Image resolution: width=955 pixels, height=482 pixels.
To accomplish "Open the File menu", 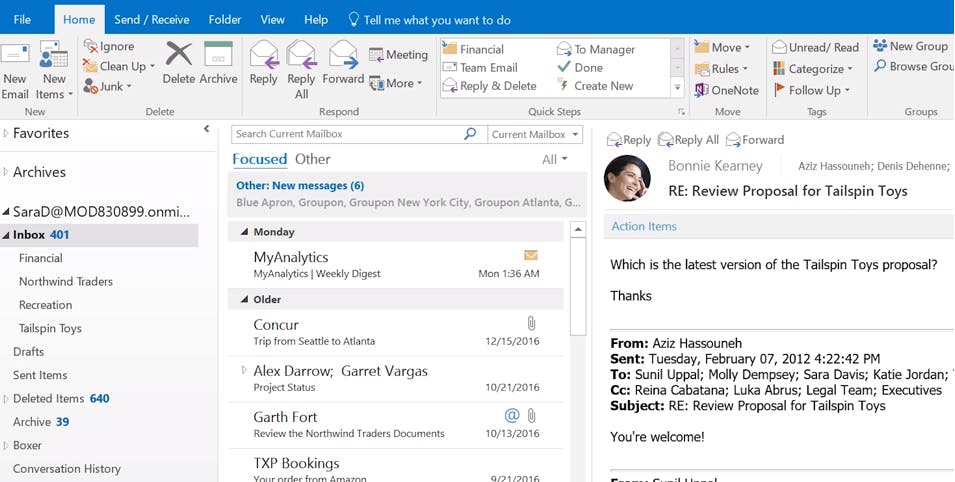I will 22,19.
